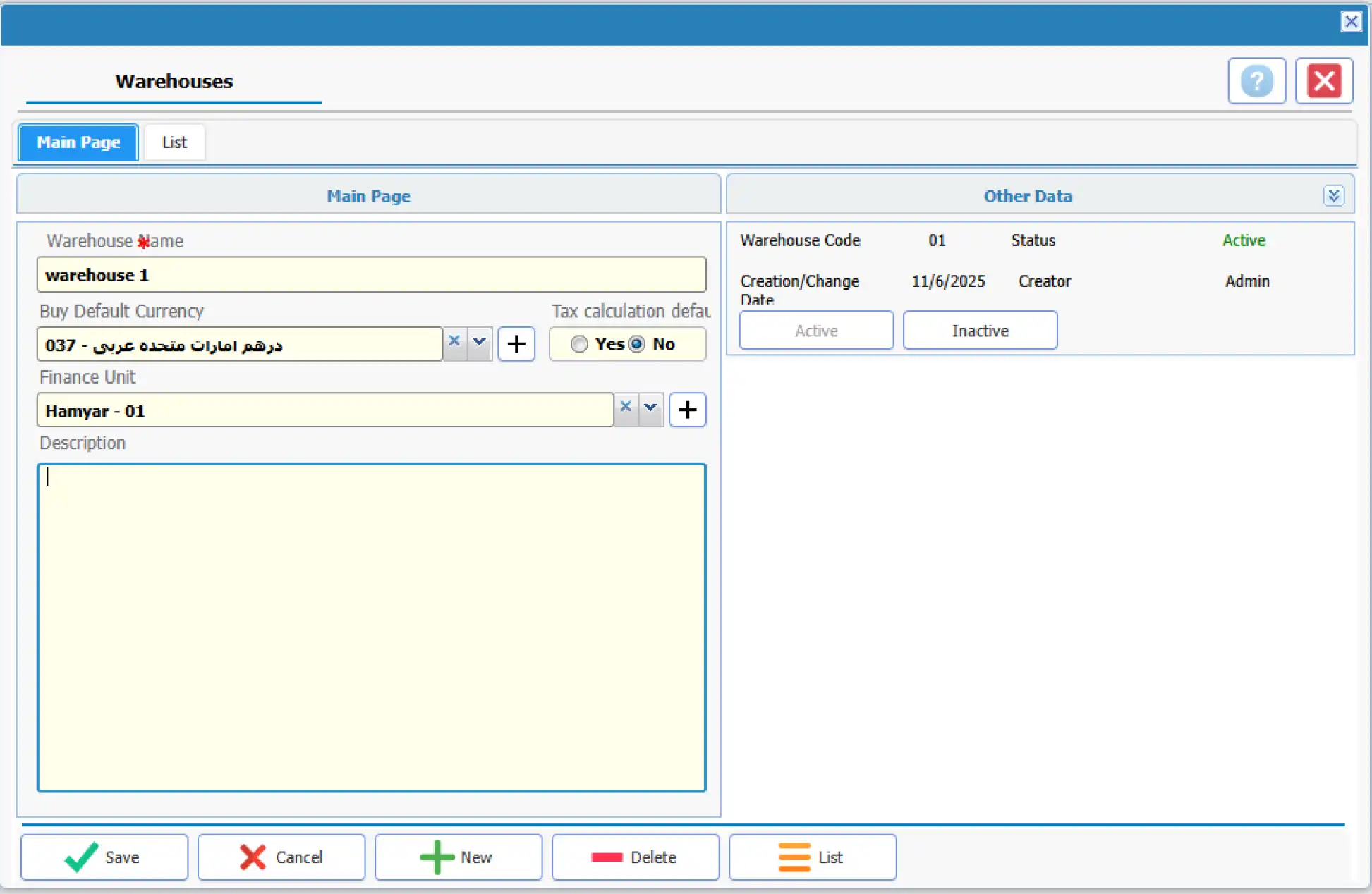The image size is (1372, 894).
Task: Click the Cancel button
Action: [281, 857]
